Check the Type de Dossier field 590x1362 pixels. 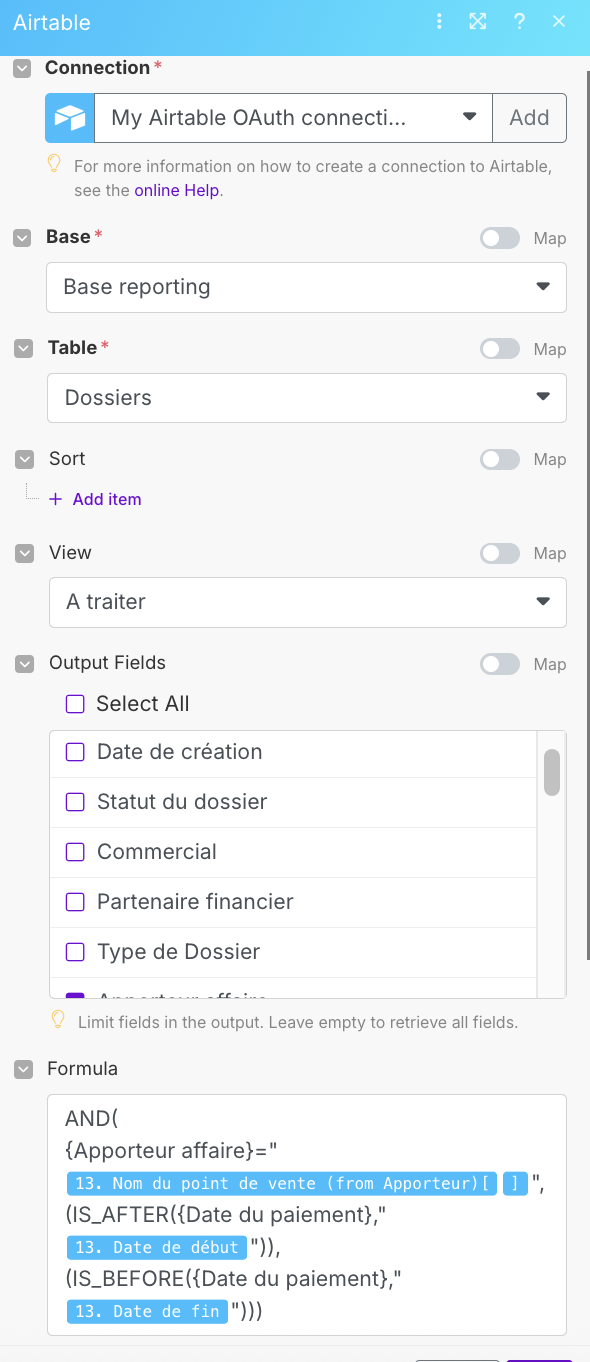click(75, 952)
